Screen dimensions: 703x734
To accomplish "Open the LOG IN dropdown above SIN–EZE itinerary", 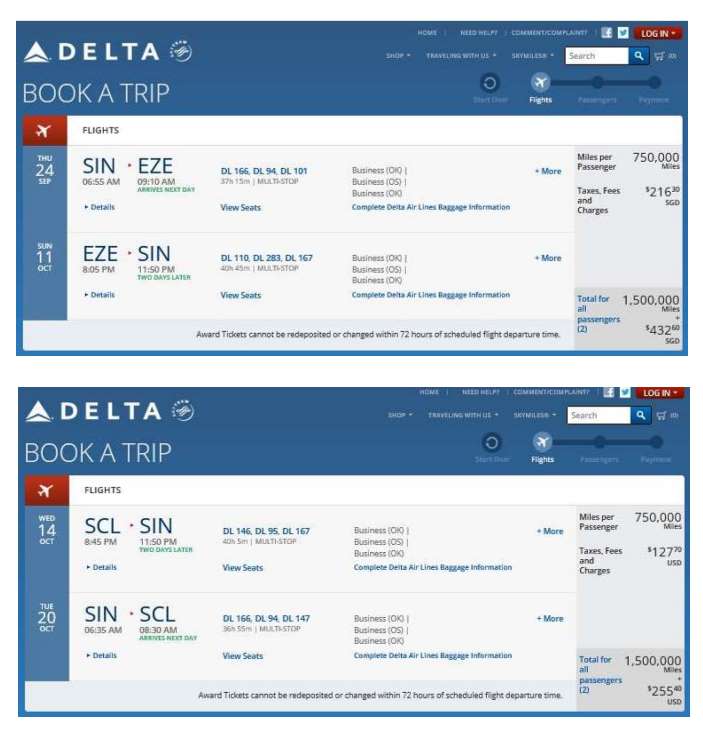I will pos(658,33).
